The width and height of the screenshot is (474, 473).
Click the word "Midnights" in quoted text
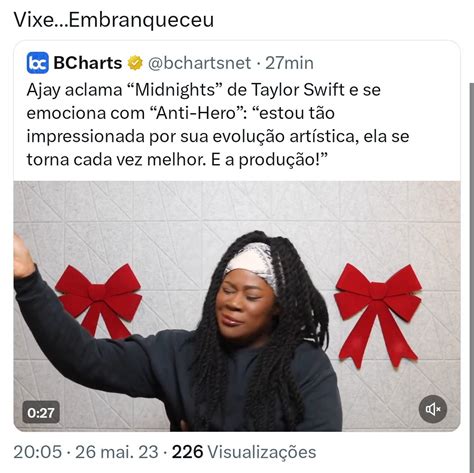(175, 90)
